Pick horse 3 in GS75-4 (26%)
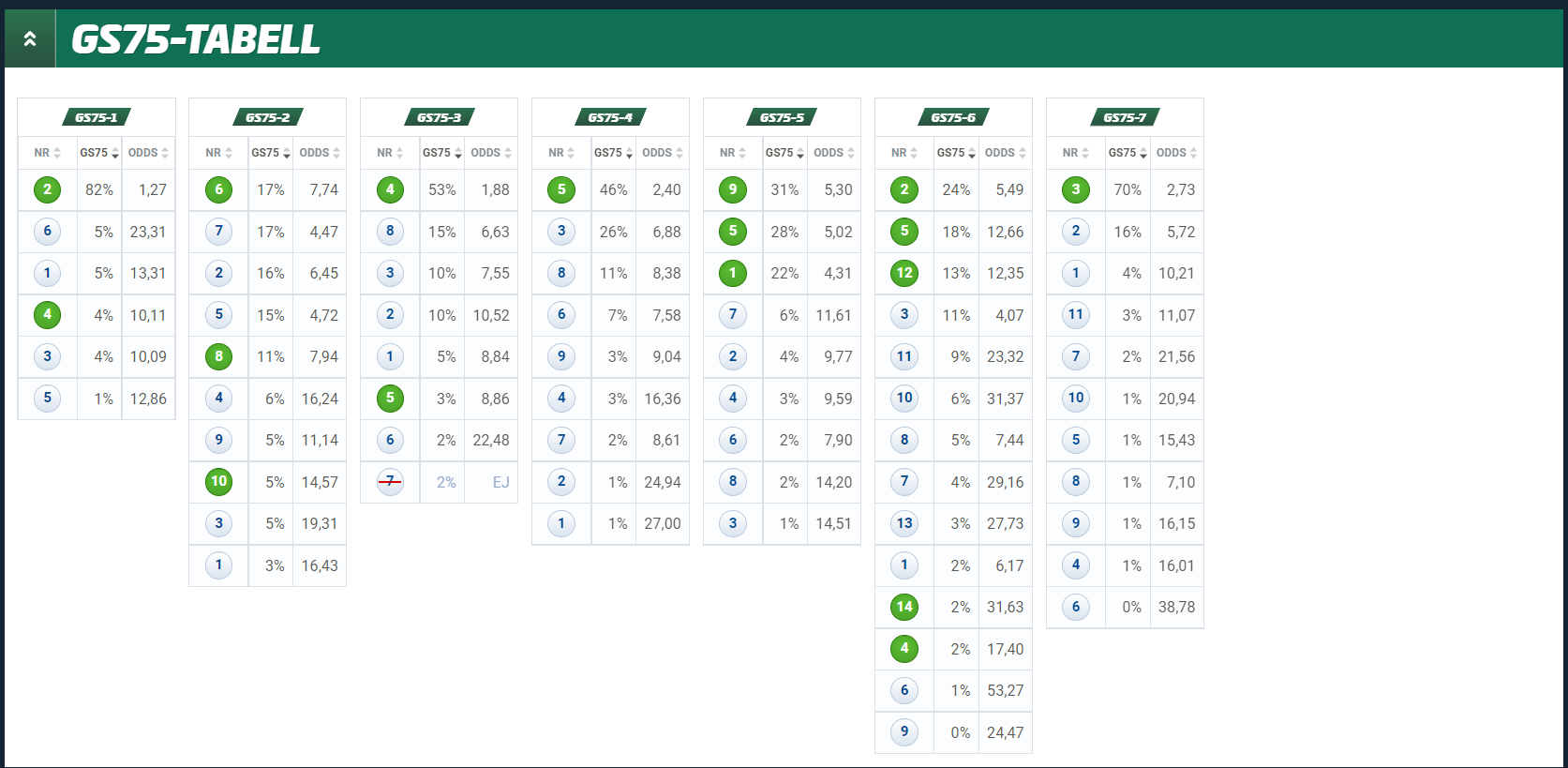Viewport: 1568px width, 768px height. (x=561, y=232)
